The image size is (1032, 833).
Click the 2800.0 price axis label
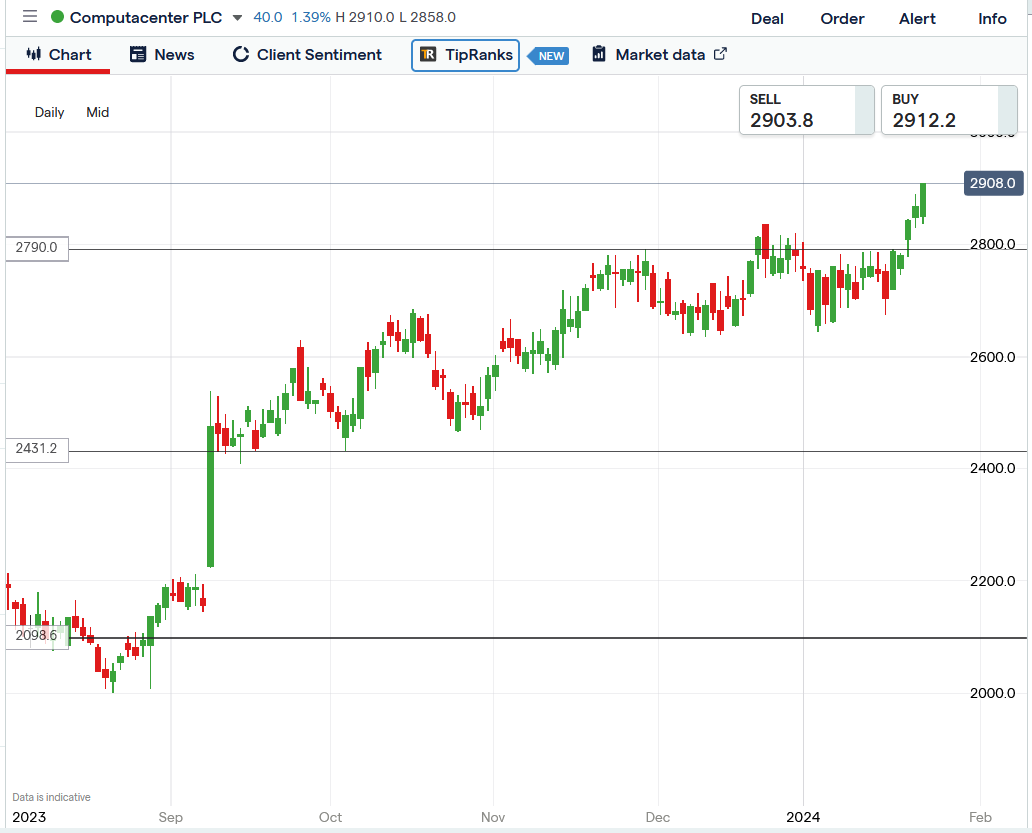click(993, 244)
